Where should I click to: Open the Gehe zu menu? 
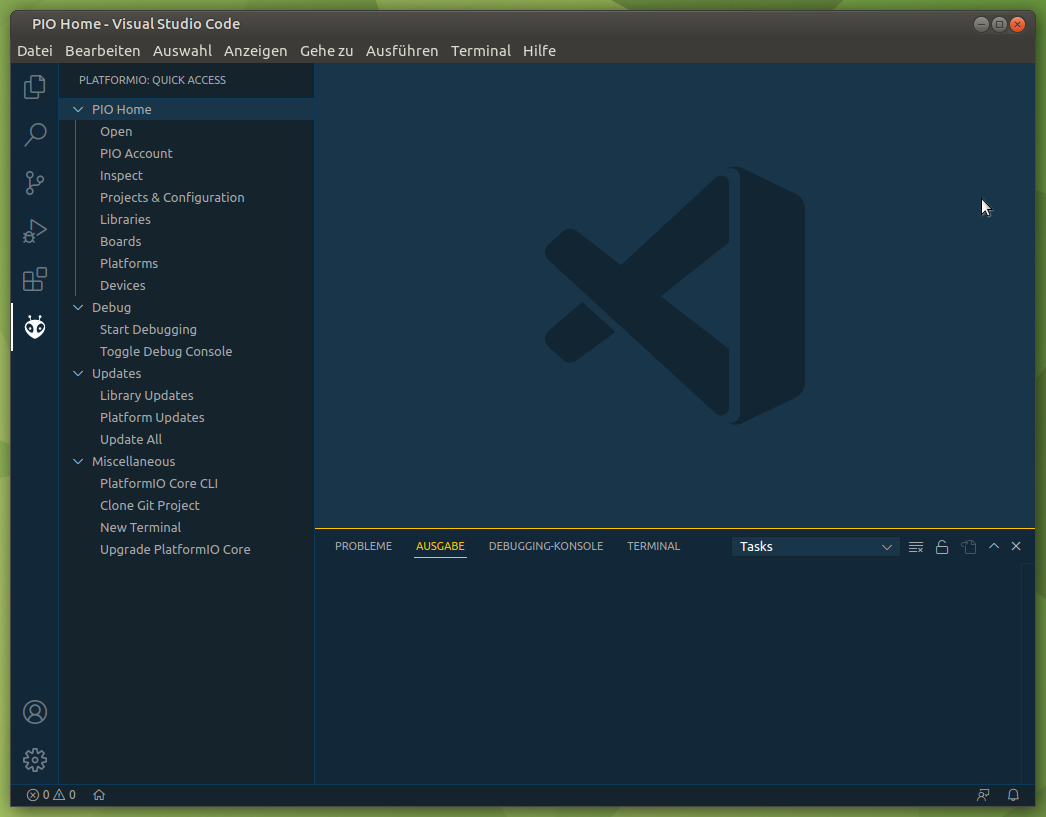tap(326, 51)
